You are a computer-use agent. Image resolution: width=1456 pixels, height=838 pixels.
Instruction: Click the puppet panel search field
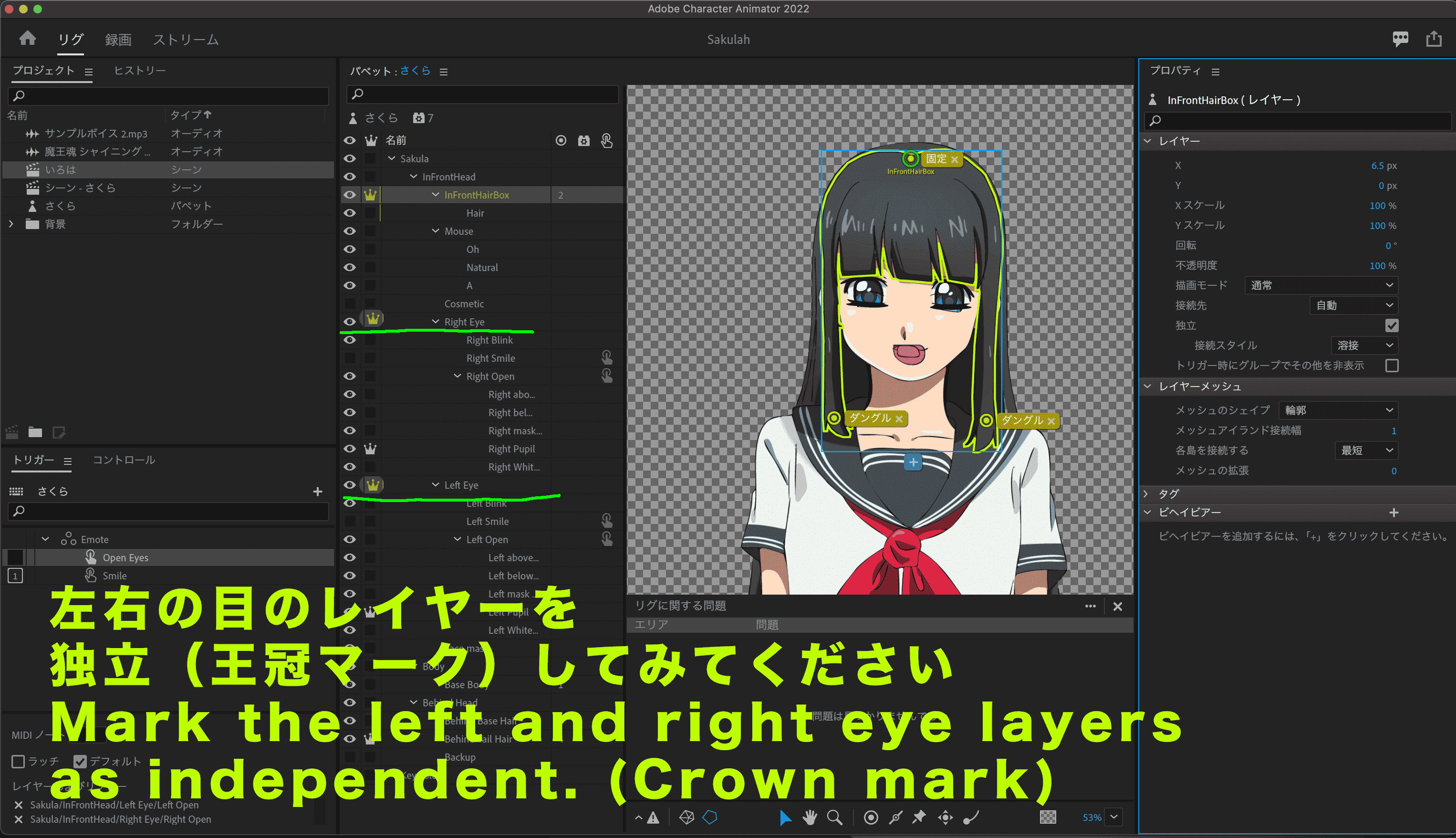[483, 94]
